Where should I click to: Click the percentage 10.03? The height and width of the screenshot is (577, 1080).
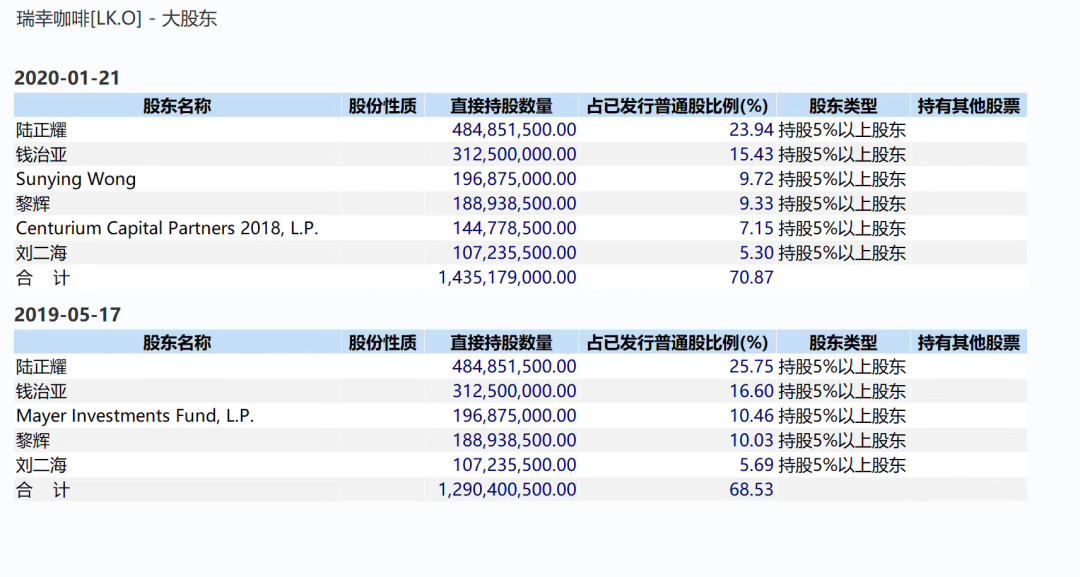click(x=751, y=441)
